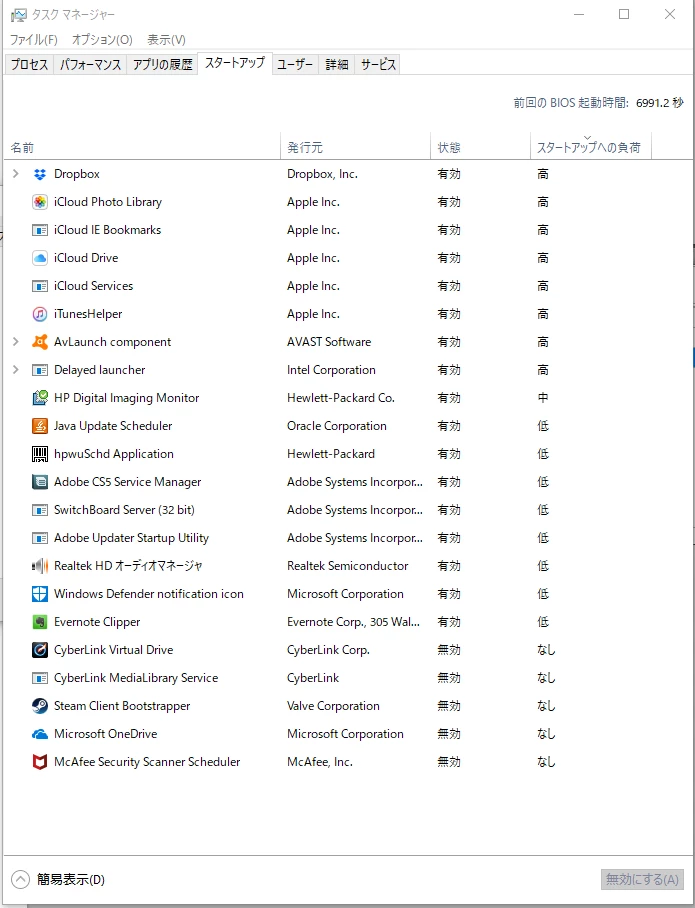Screen dimensions: 695x908
Task: Switch to the サービス tab
Action: coord(378,64)
